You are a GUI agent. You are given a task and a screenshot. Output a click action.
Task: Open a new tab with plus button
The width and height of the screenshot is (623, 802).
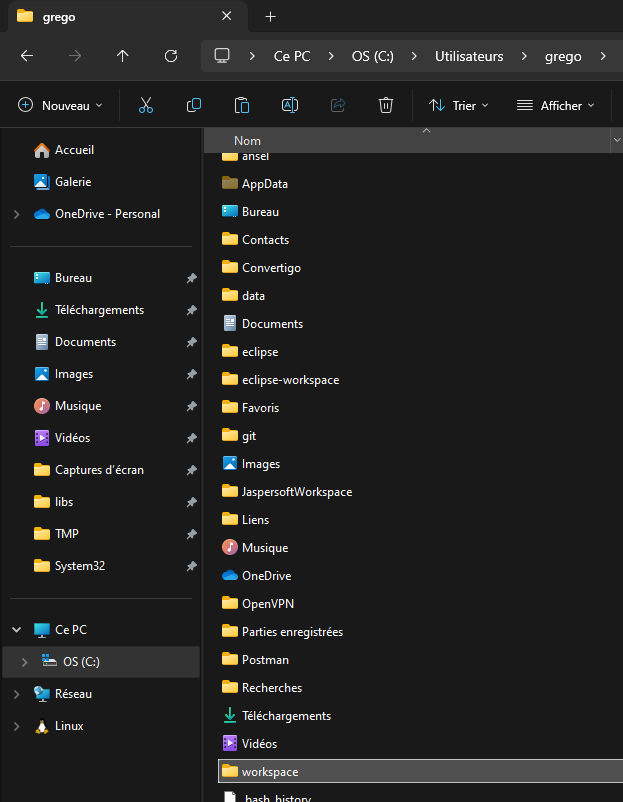[x=270, y=17]
